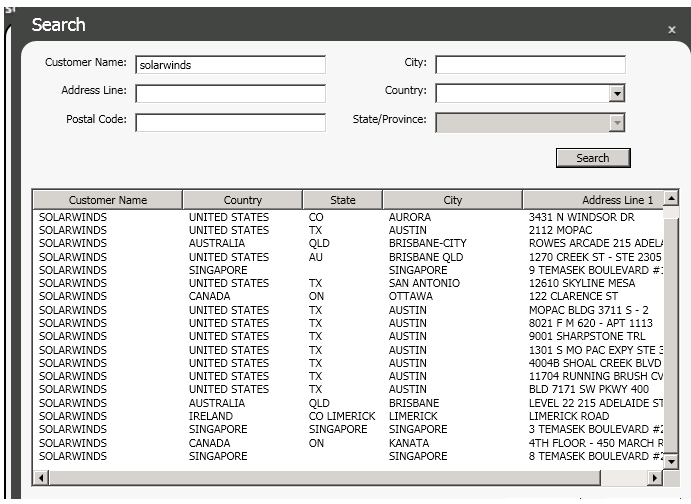Click address 1270 CREEK ST - STE 2305
The width and height of the screenshot is (691, 504).
point(595,257)
